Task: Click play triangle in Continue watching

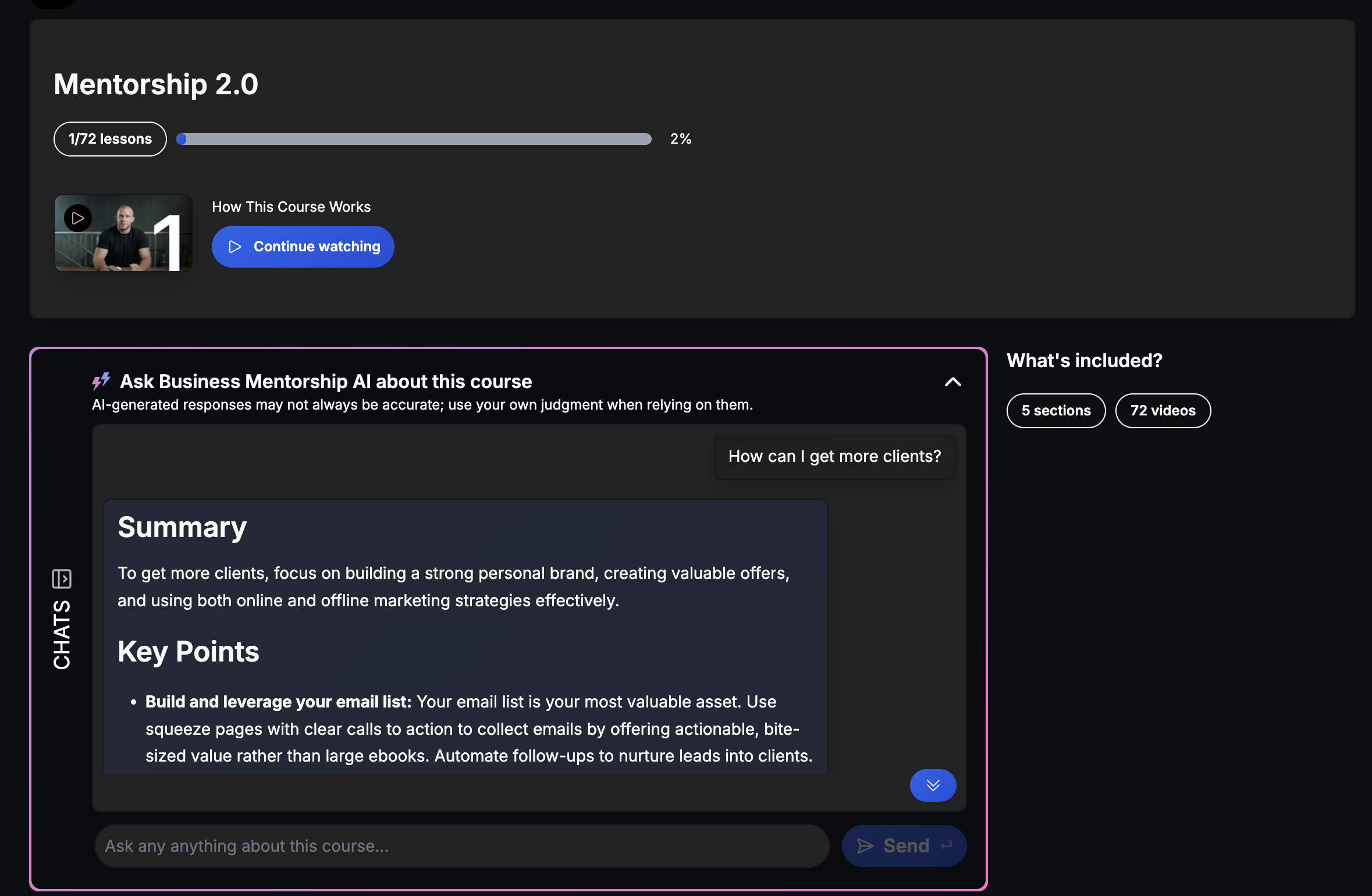Action: 235,247
